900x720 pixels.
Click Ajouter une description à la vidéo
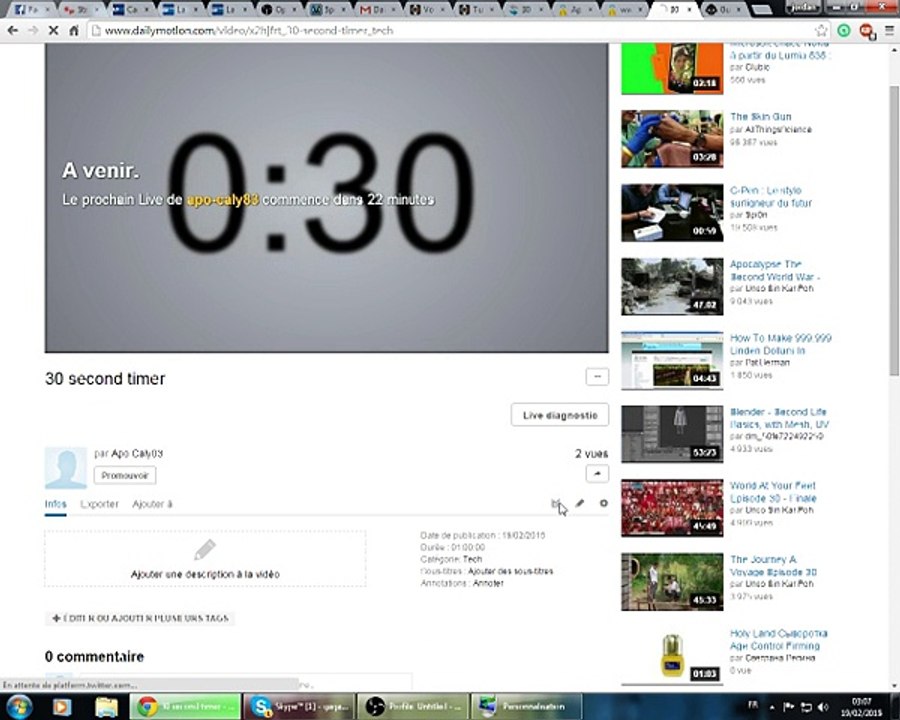[205, 574]
